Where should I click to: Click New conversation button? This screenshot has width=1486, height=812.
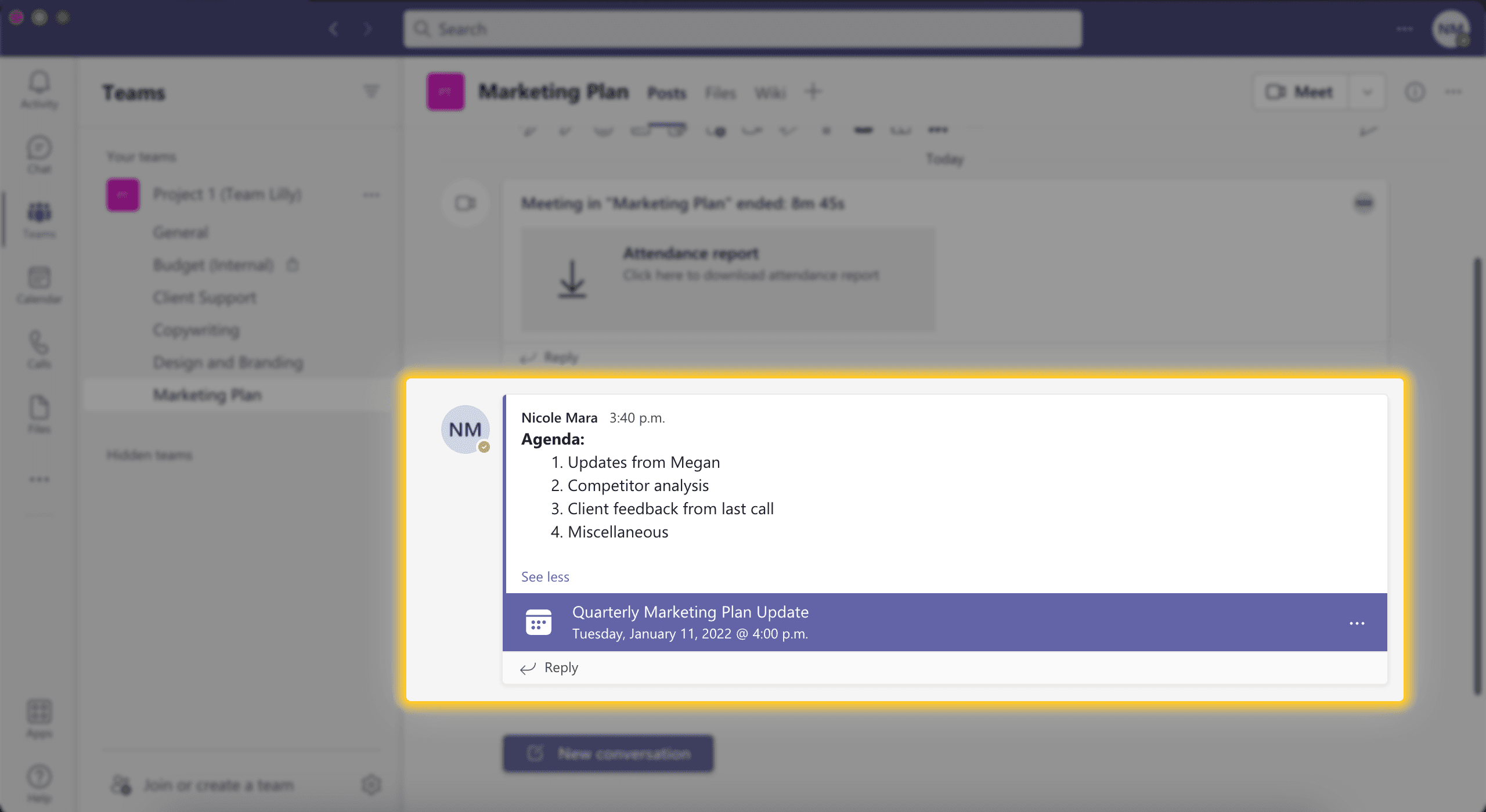click(x=610, y=752)
